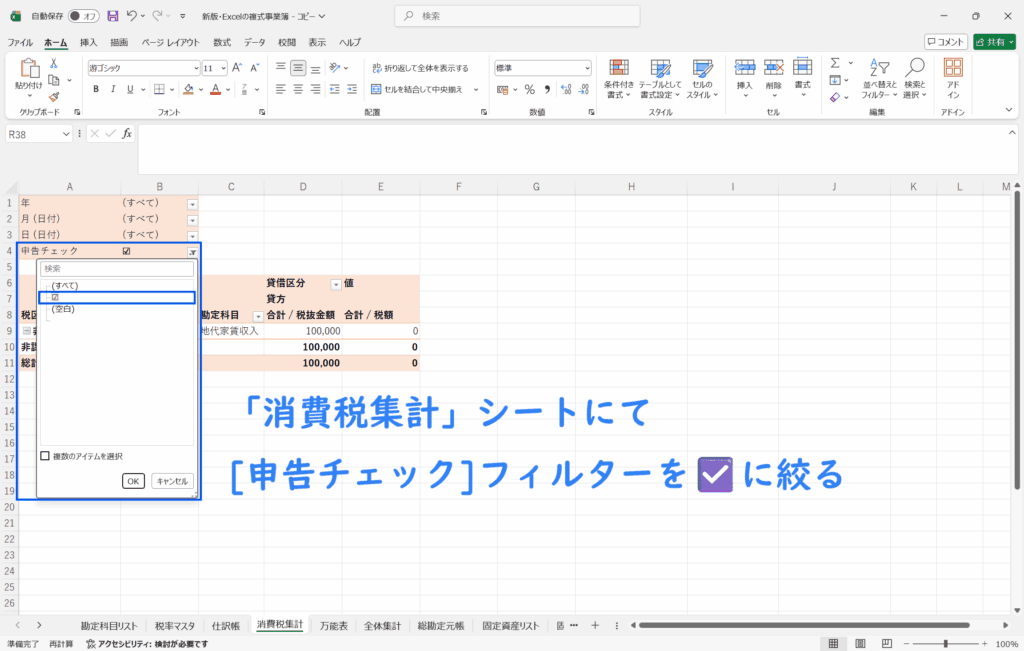The height and width of the screenshot is (651, 1024).
Task: Click the AutoSum sigma icon
Action: 835,63
